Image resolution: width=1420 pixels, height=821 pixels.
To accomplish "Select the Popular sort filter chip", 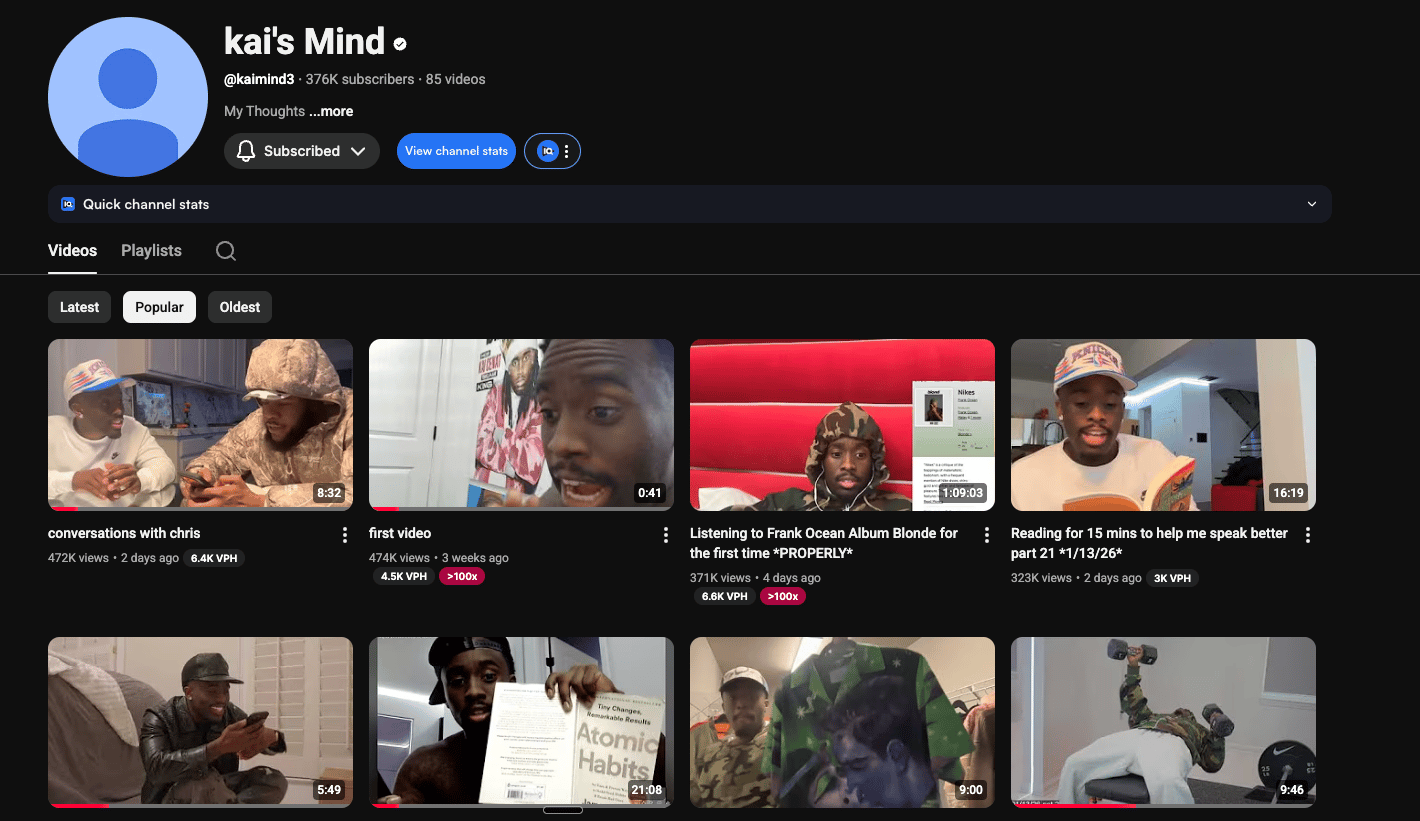I will (159, 307).
